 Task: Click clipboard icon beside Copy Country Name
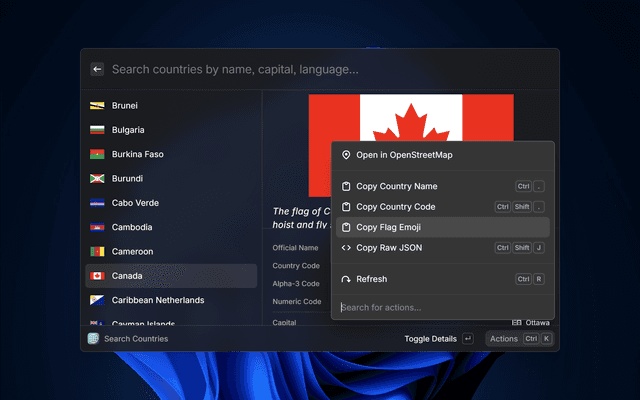[x=346, y=186]
